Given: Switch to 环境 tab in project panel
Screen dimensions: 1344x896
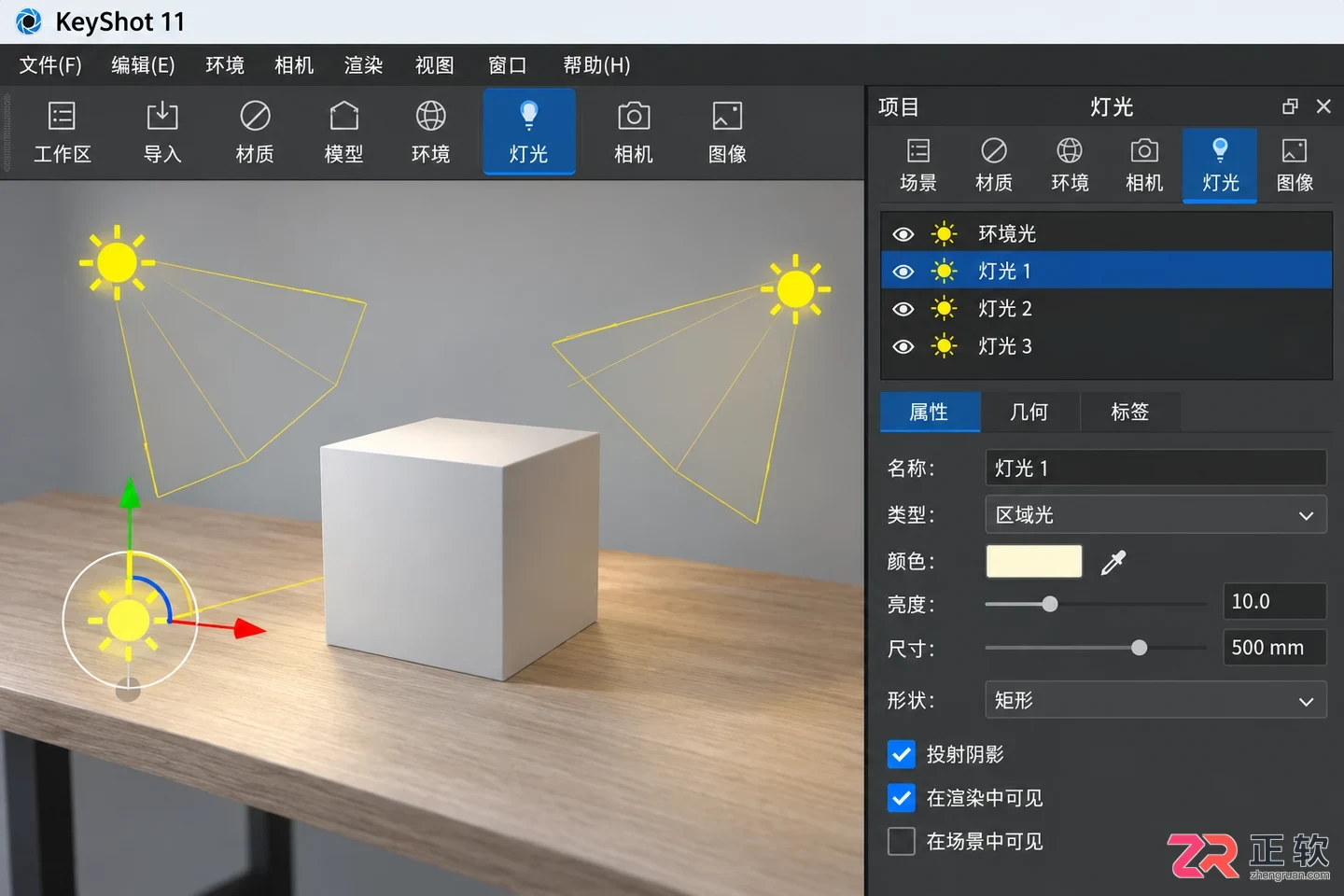Looking at the screenshot, I should (x=1070, y=165).
